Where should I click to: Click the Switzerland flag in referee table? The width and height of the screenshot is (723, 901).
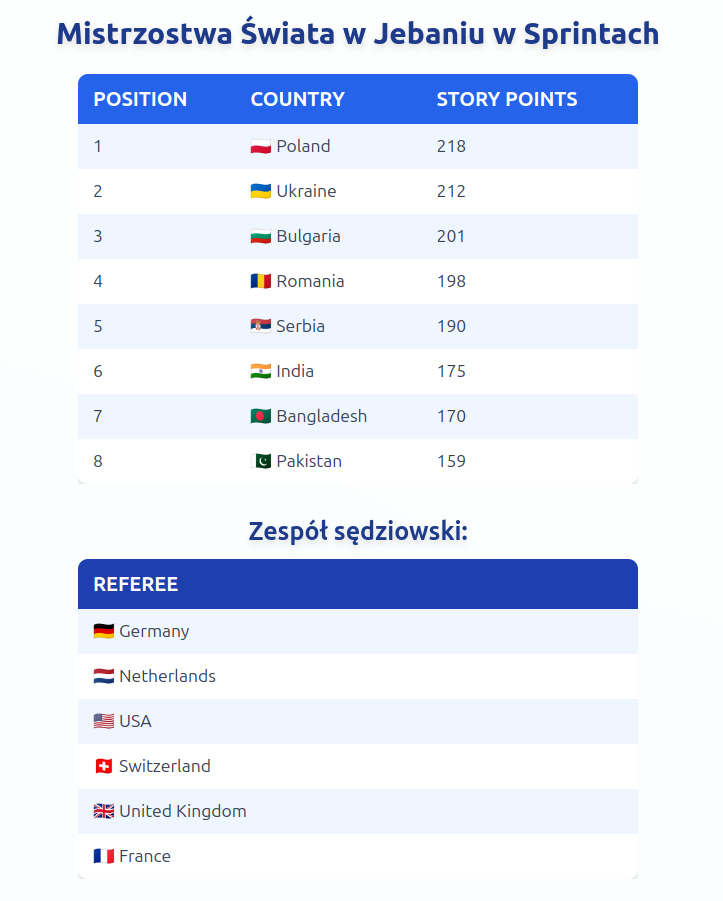click(x=104, y=767)
